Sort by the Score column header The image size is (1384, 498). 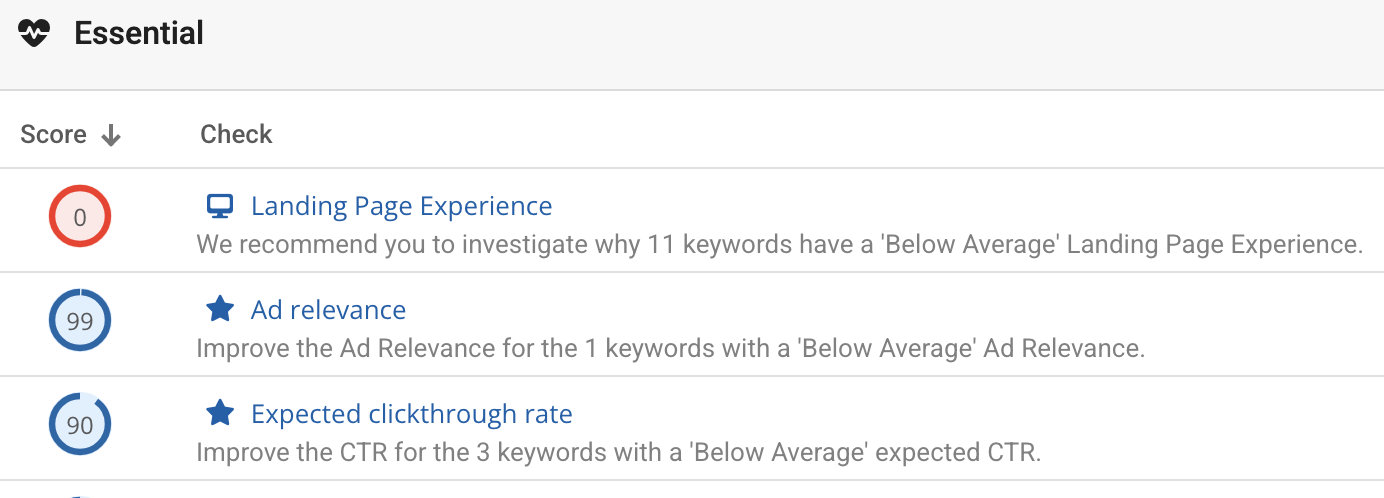coord(54,134)
